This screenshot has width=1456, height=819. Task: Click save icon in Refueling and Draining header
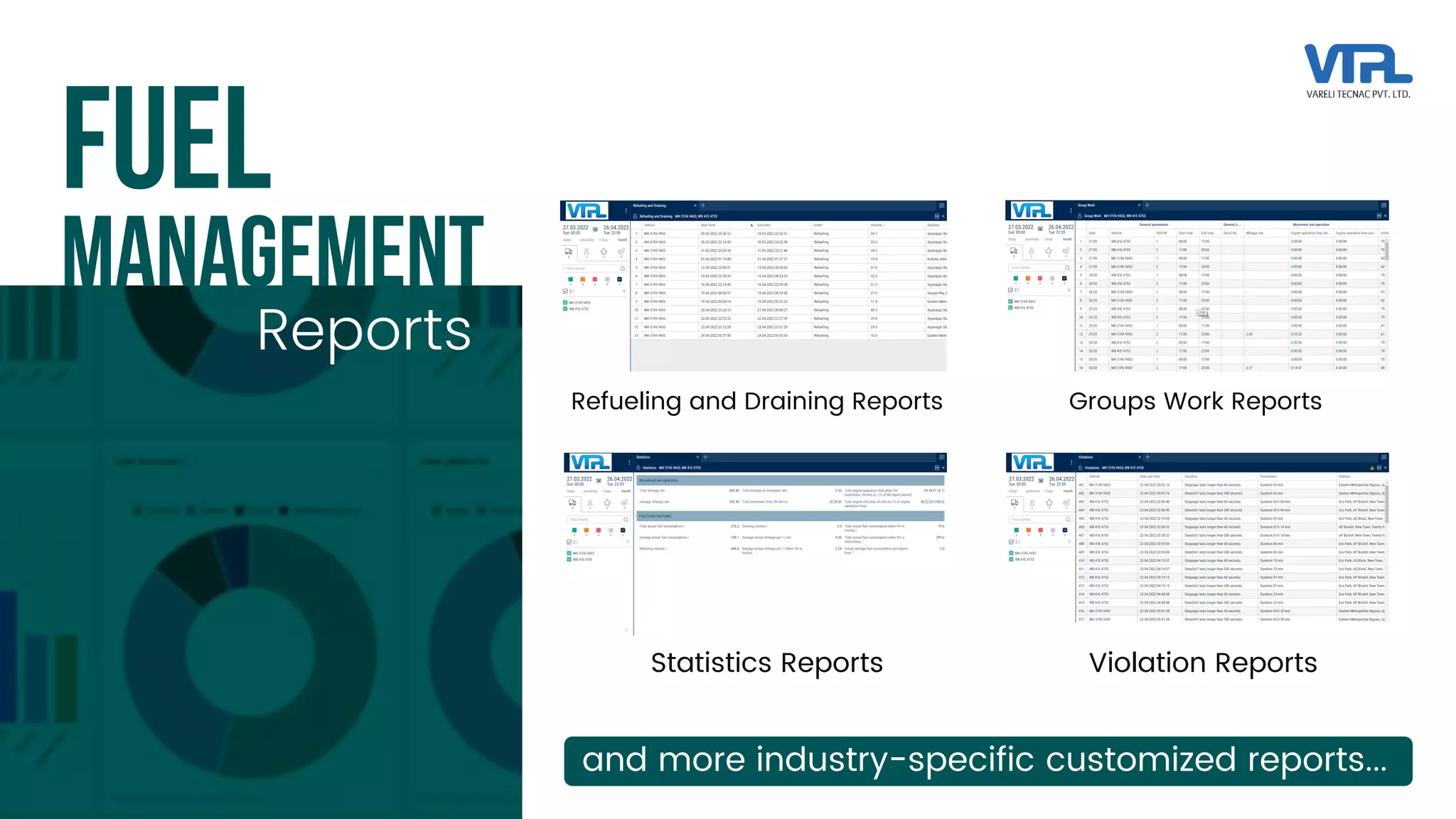coord(936,216)
